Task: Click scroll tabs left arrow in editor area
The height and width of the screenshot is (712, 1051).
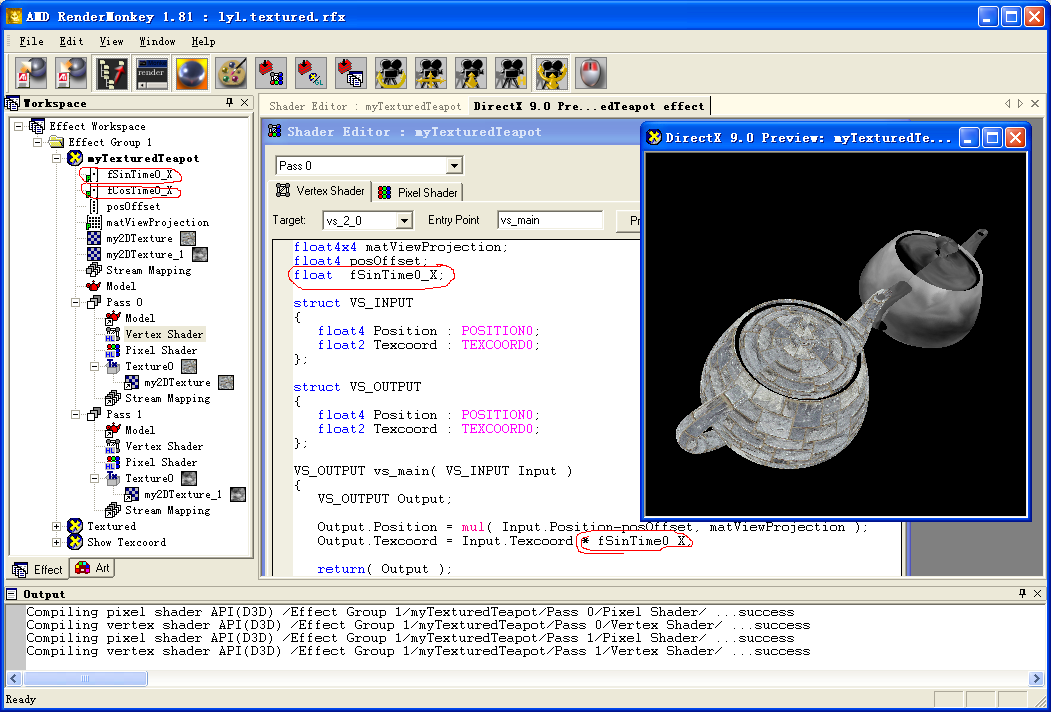Action: 1007,104
